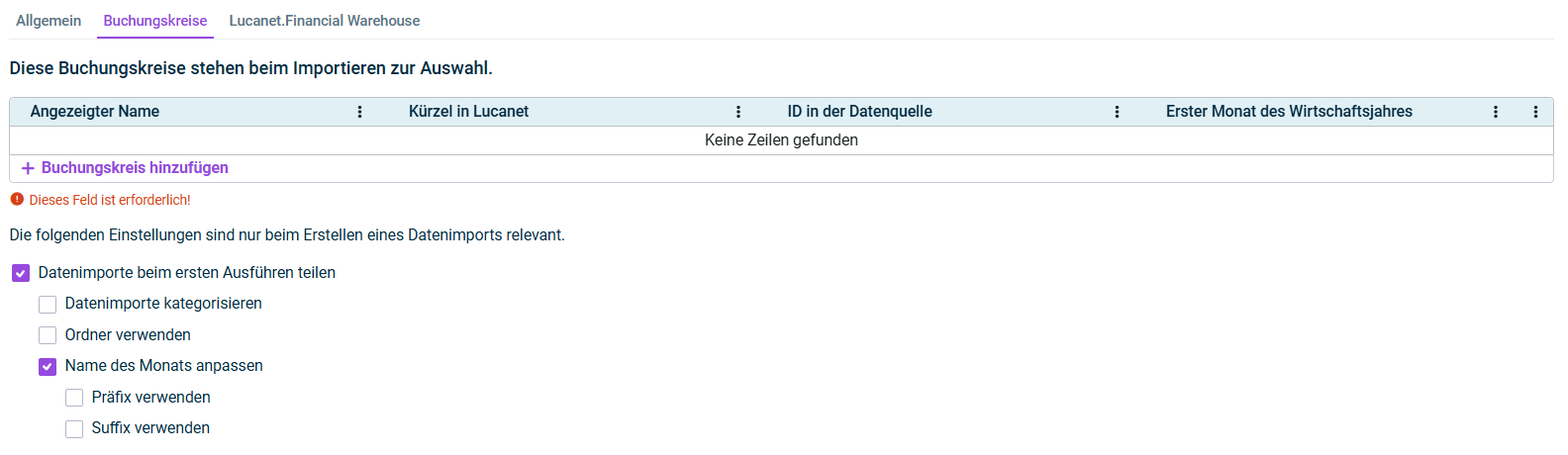Image resolution: width=1568 pixels, height=455 pixels.
Task: Enable the Ordner verwenden checkbox
Action: [48, 335]
